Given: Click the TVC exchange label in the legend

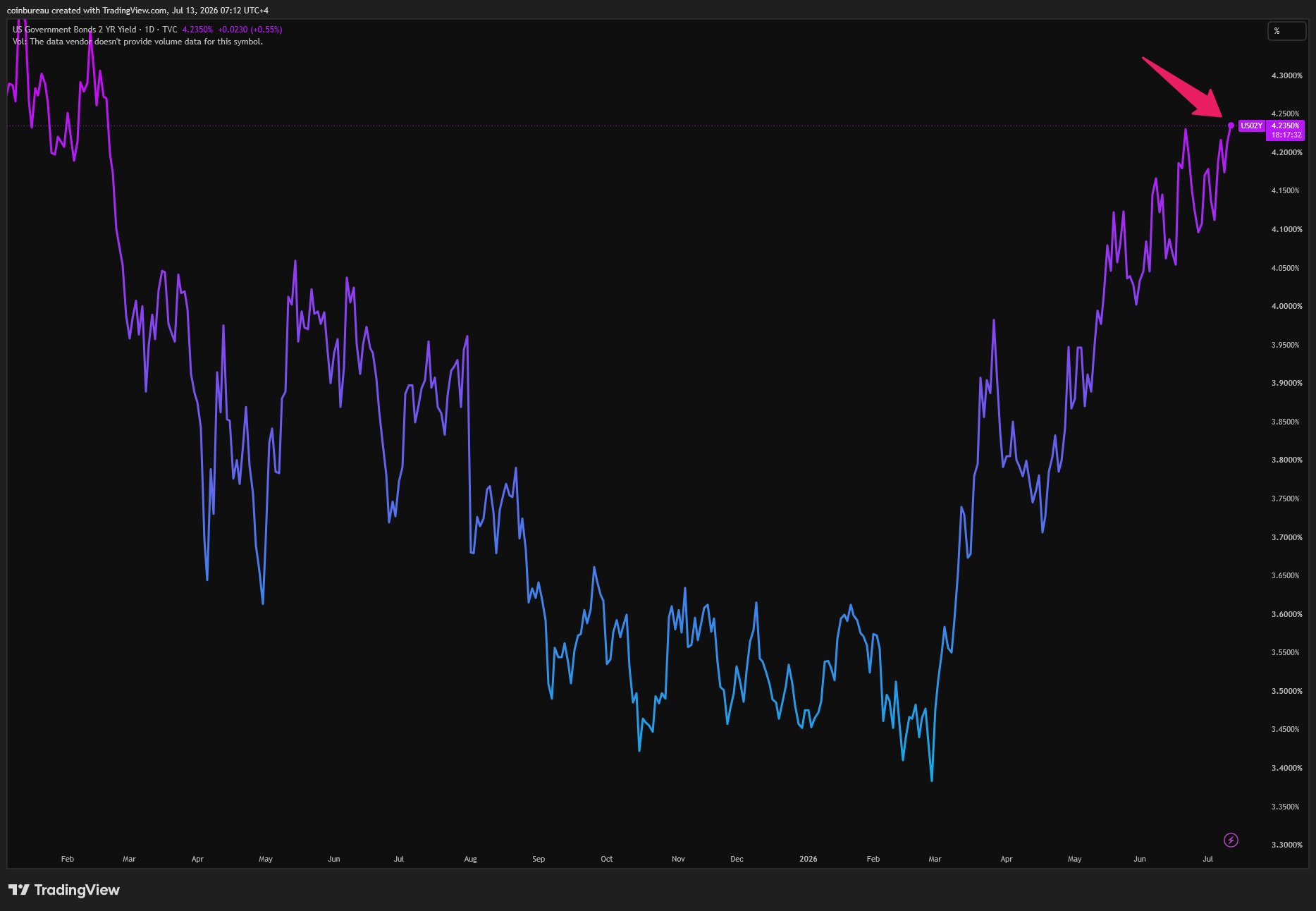Looking at the screenshot, I should pyautogui.click(x=170, y=30).
